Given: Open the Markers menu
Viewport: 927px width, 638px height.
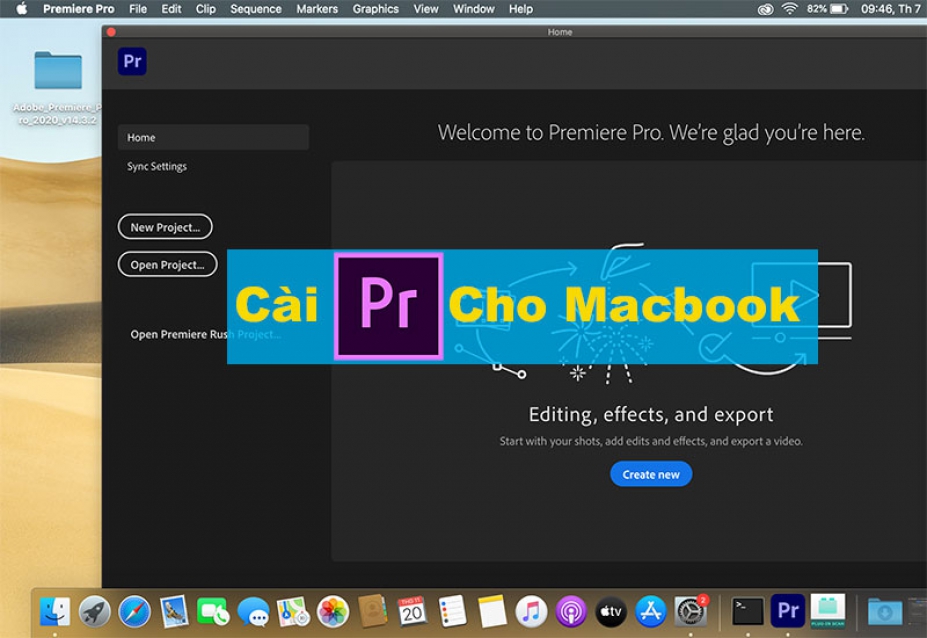Looking at the screenshot, I should point(317,9).
